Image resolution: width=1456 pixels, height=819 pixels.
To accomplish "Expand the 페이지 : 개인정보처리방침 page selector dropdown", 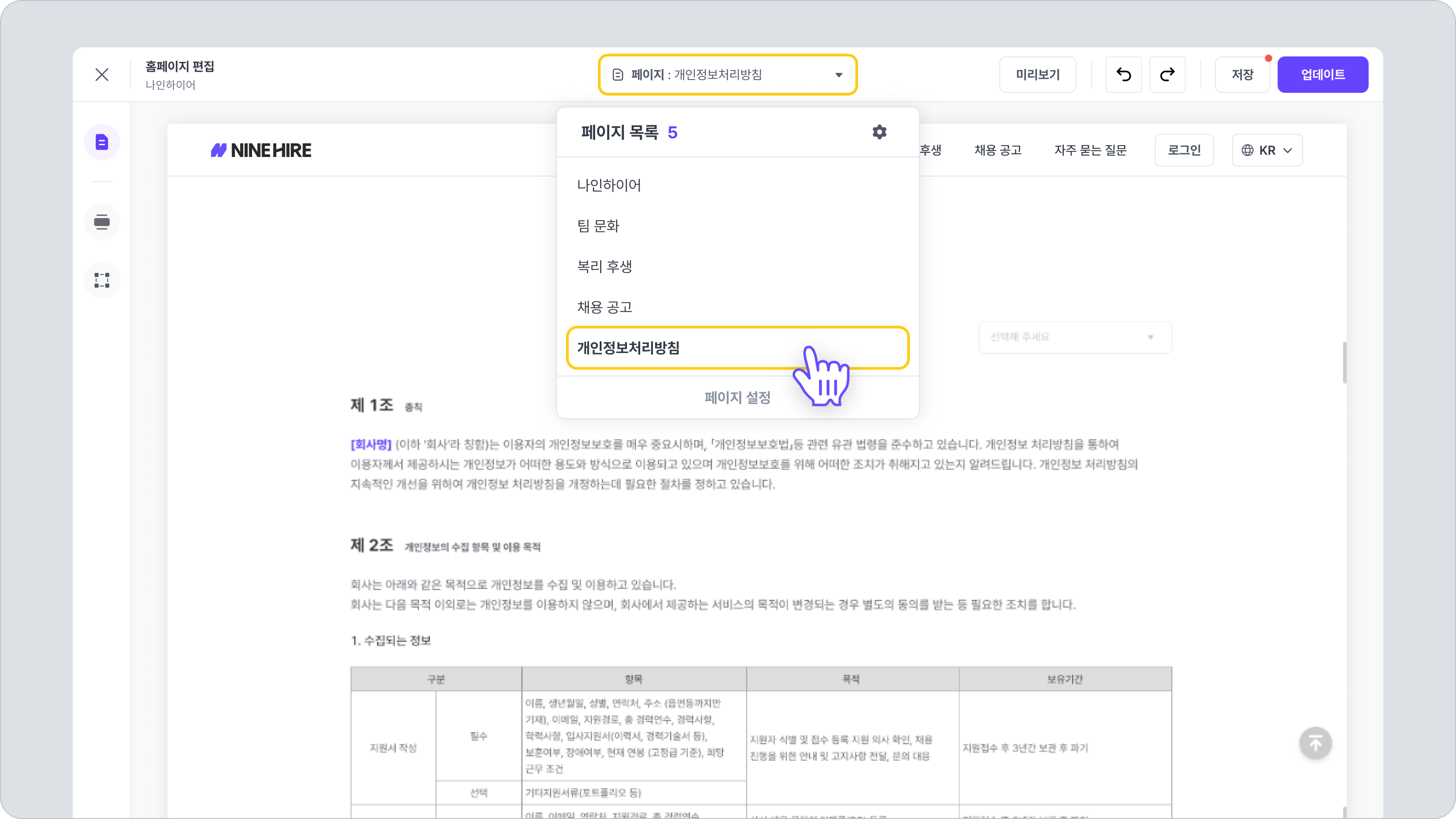I will coord(728,75).
